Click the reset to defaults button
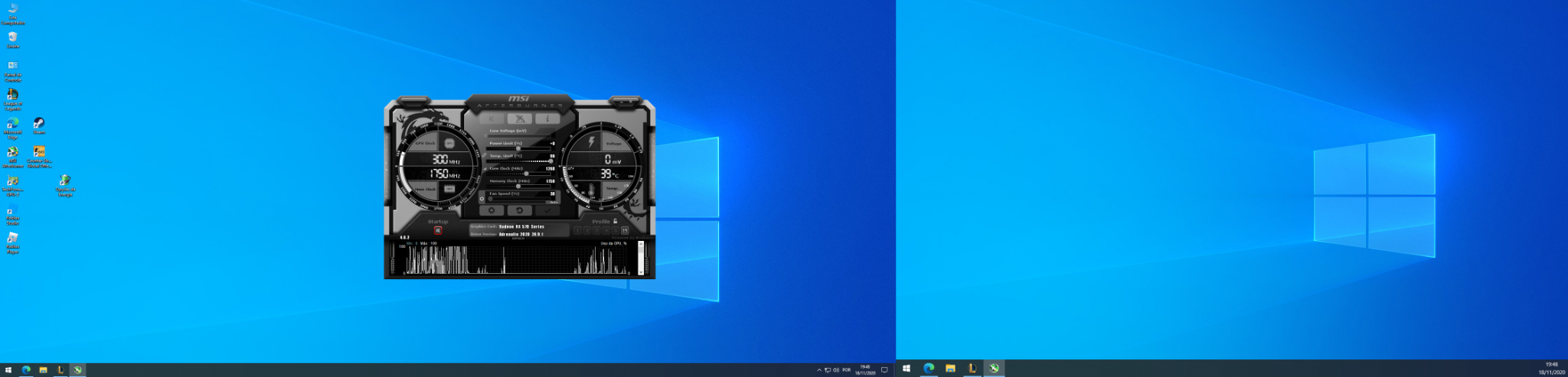Viewport: 1568px width, 377px height. point(519,210)
